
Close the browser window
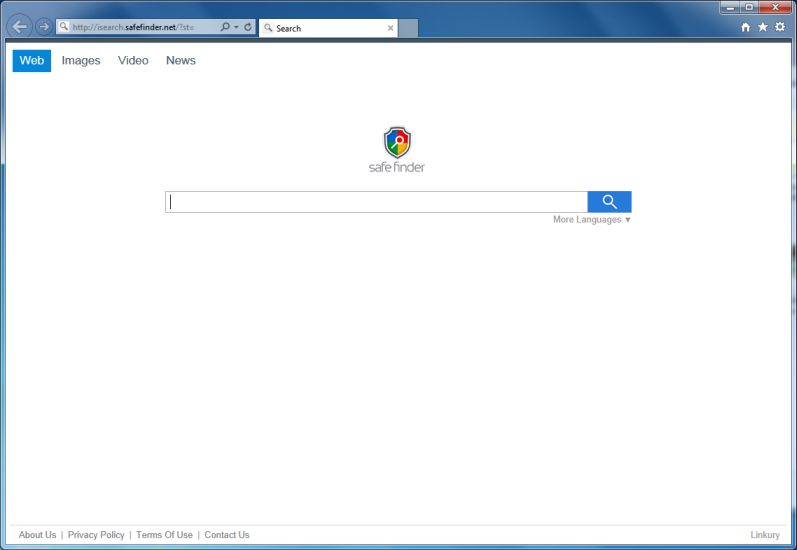coord(776,7)
